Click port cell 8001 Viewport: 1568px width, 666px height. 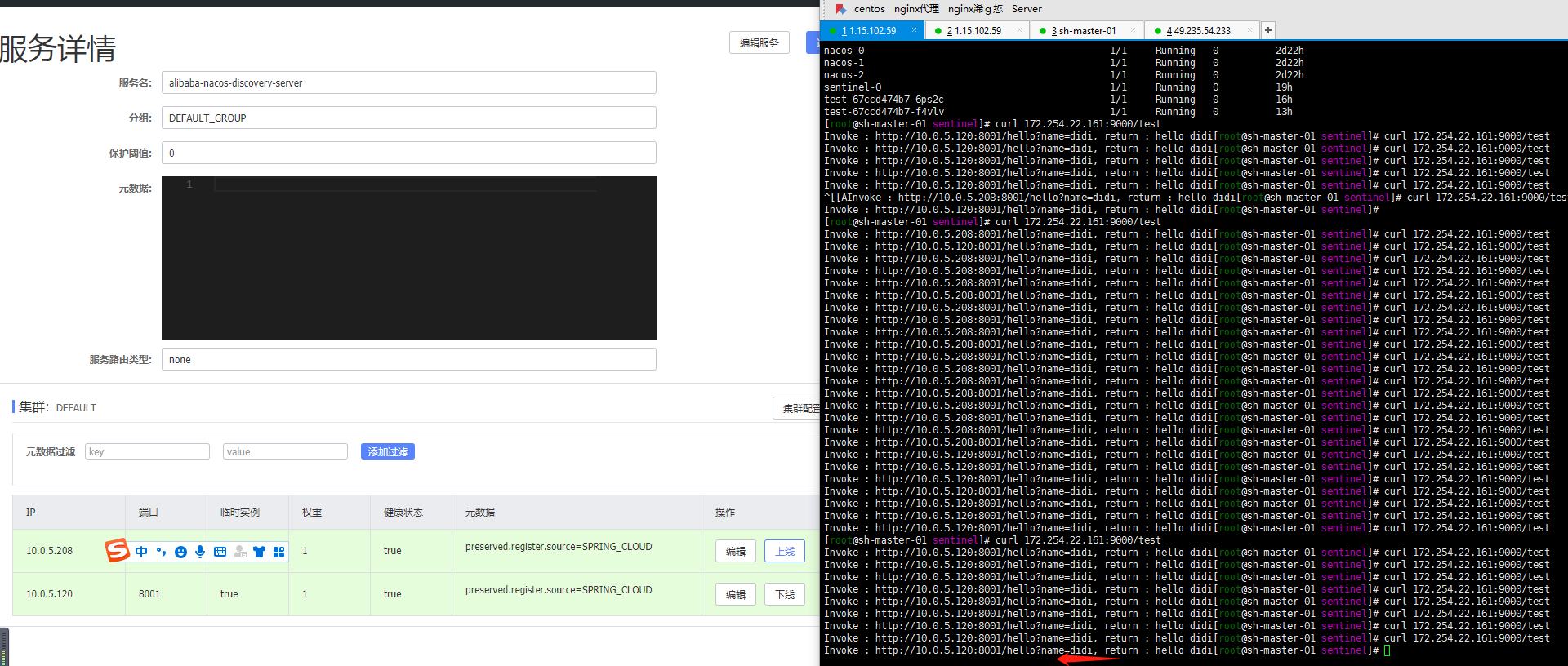[149, 594]
